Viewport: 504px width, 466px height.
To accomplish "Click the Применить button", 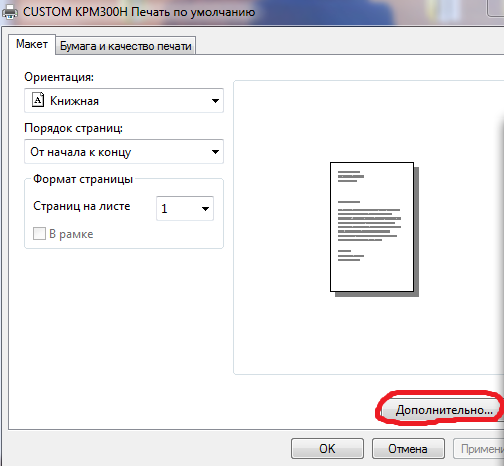I will coord(479,449).
